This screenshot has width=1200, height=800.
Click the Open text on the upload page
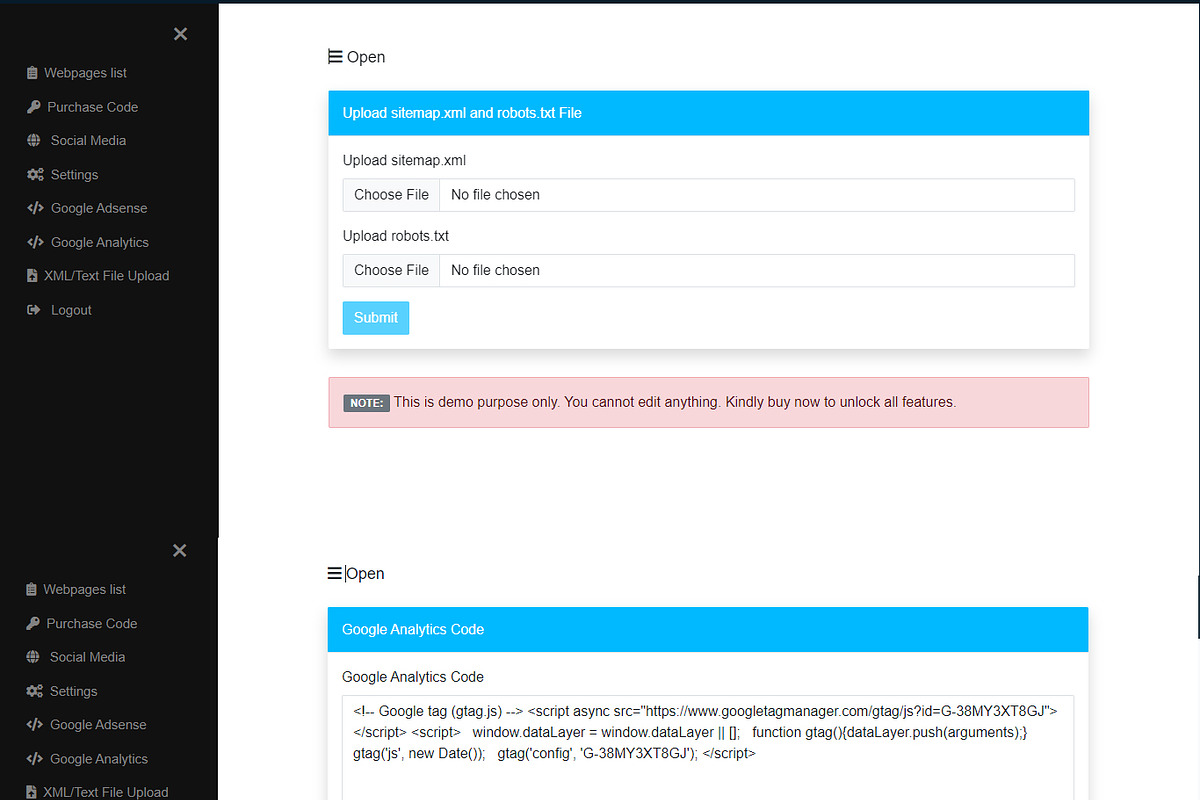pyautogui.click(x=366, y=57)
